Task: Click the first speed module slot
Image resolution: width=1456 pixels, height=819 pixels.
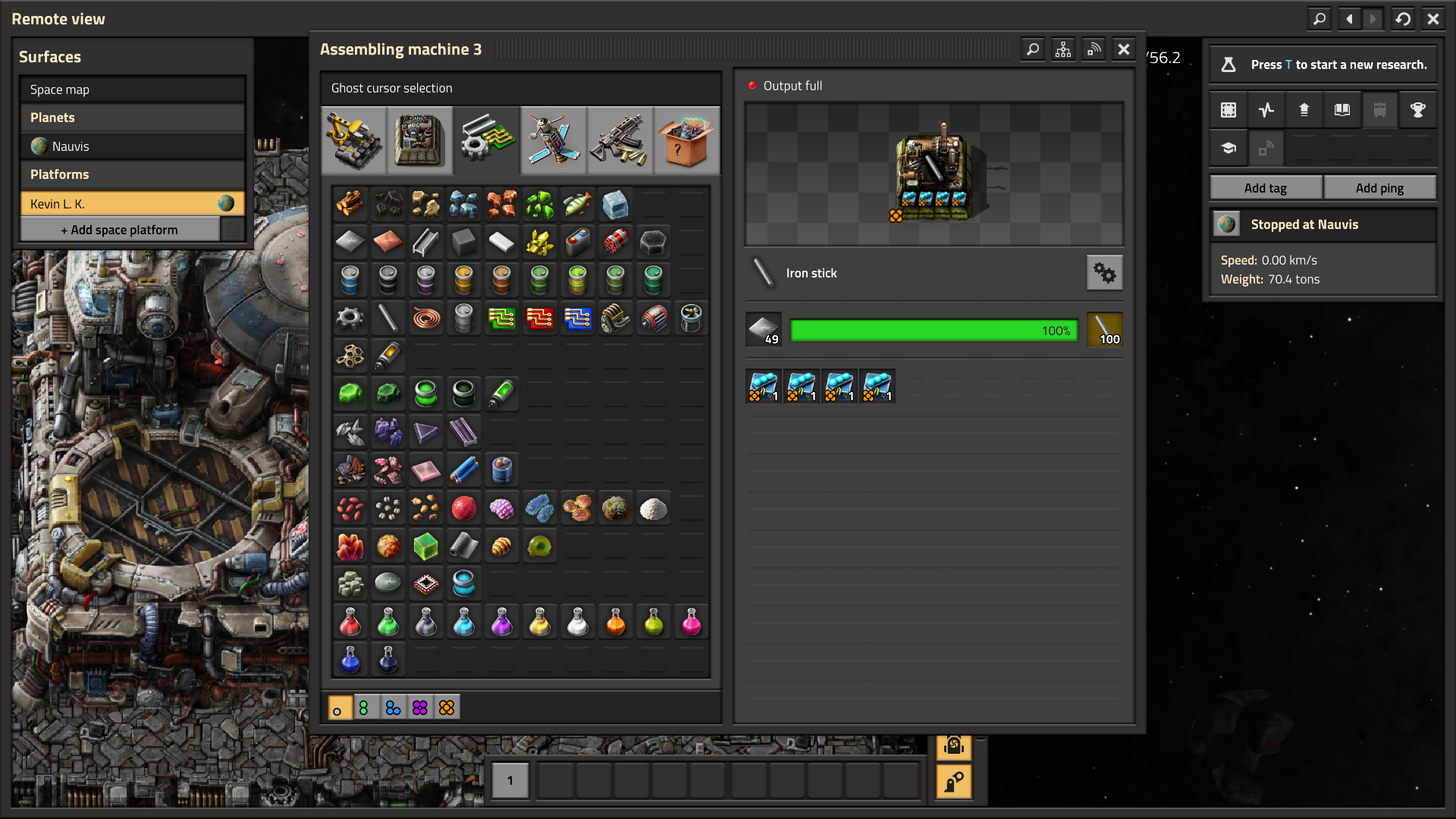Action: 764,387
